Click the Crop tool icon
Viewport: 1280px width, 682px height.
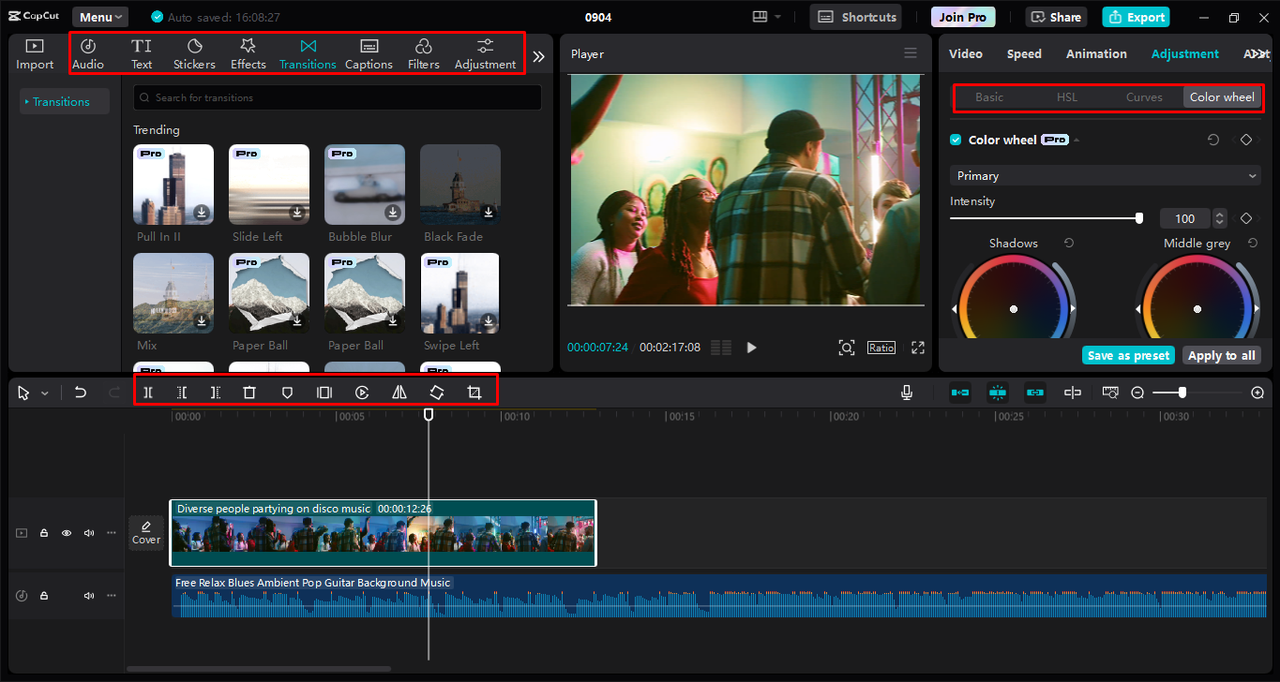click(x=474, y=393)
